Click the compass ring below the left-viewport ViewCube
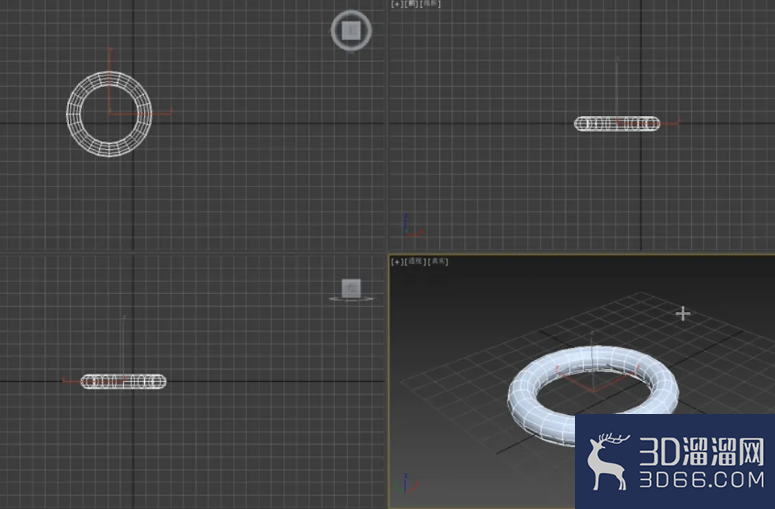This screenshot has height=509, width=775. pyautogui.click(x=351, y=298)
